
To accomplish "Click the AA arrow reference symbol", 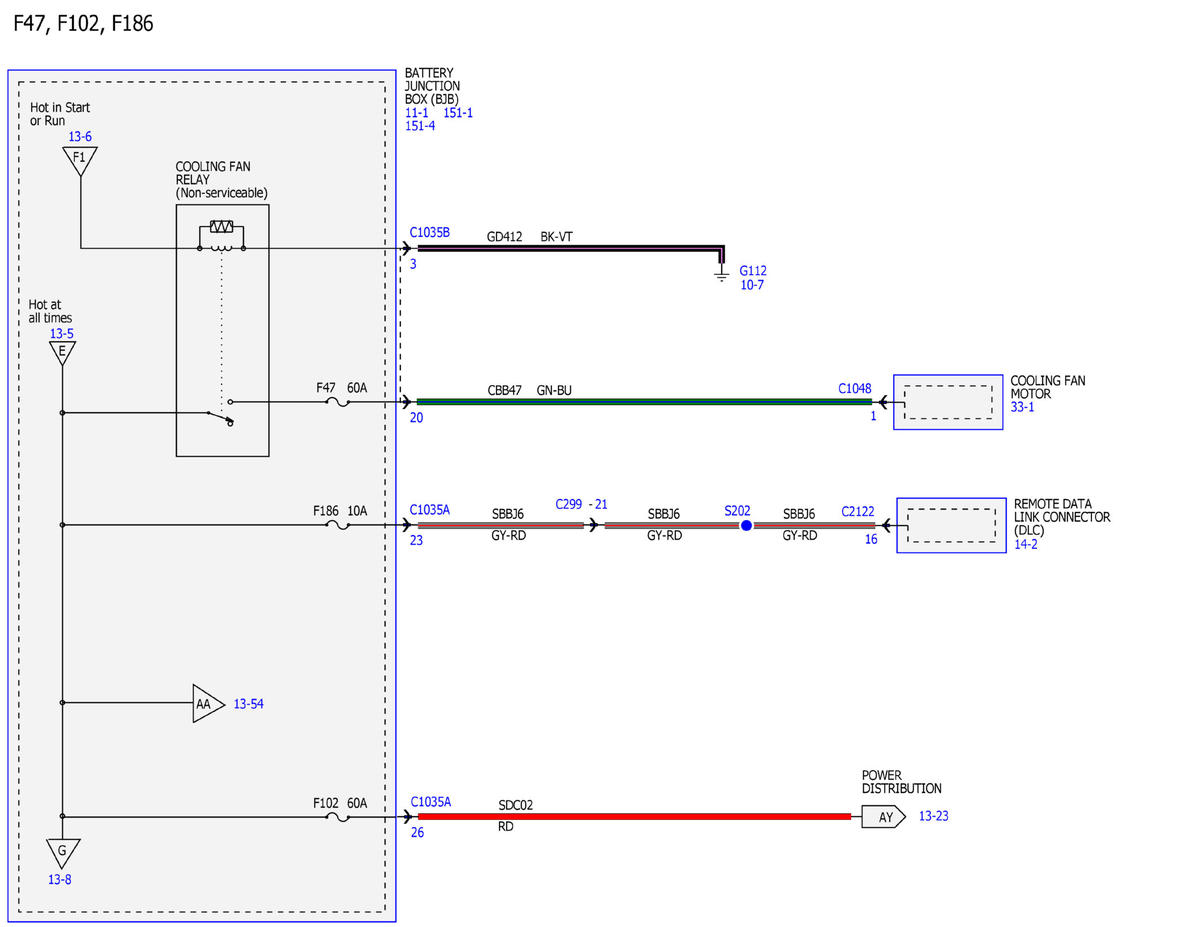I will pos(208,704).
